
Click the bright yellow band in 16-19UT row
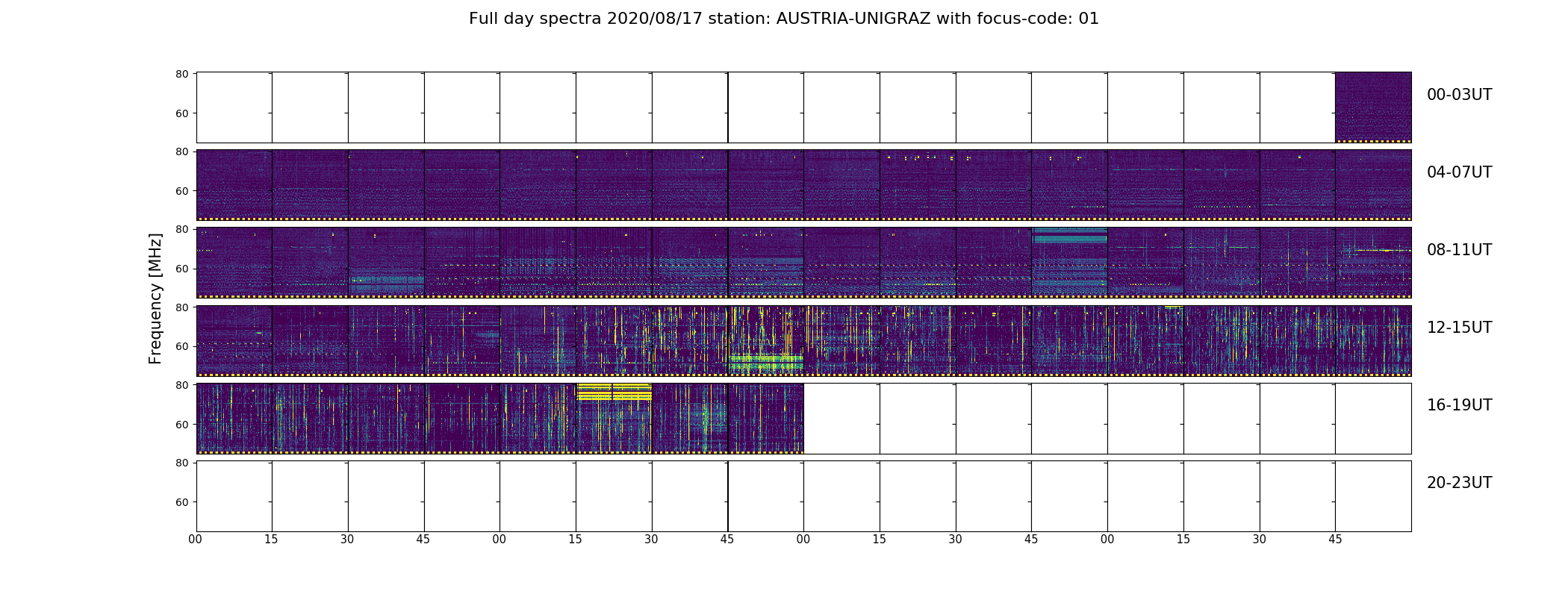click(x=615, y=392)
